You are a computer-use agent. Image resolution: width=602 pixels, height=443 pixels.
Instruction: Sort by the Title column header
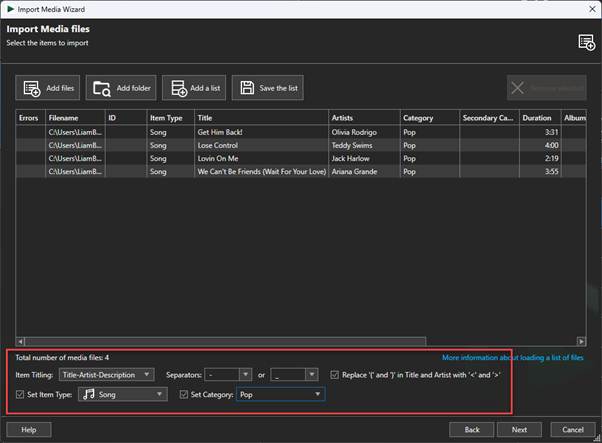[260, 118]
